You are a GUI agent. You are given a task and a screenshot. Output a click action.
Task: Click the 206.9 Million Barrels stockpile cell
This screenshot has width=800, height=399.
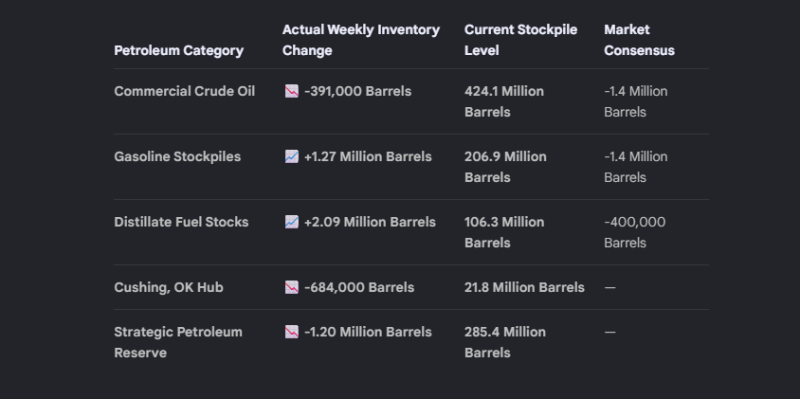505,167
